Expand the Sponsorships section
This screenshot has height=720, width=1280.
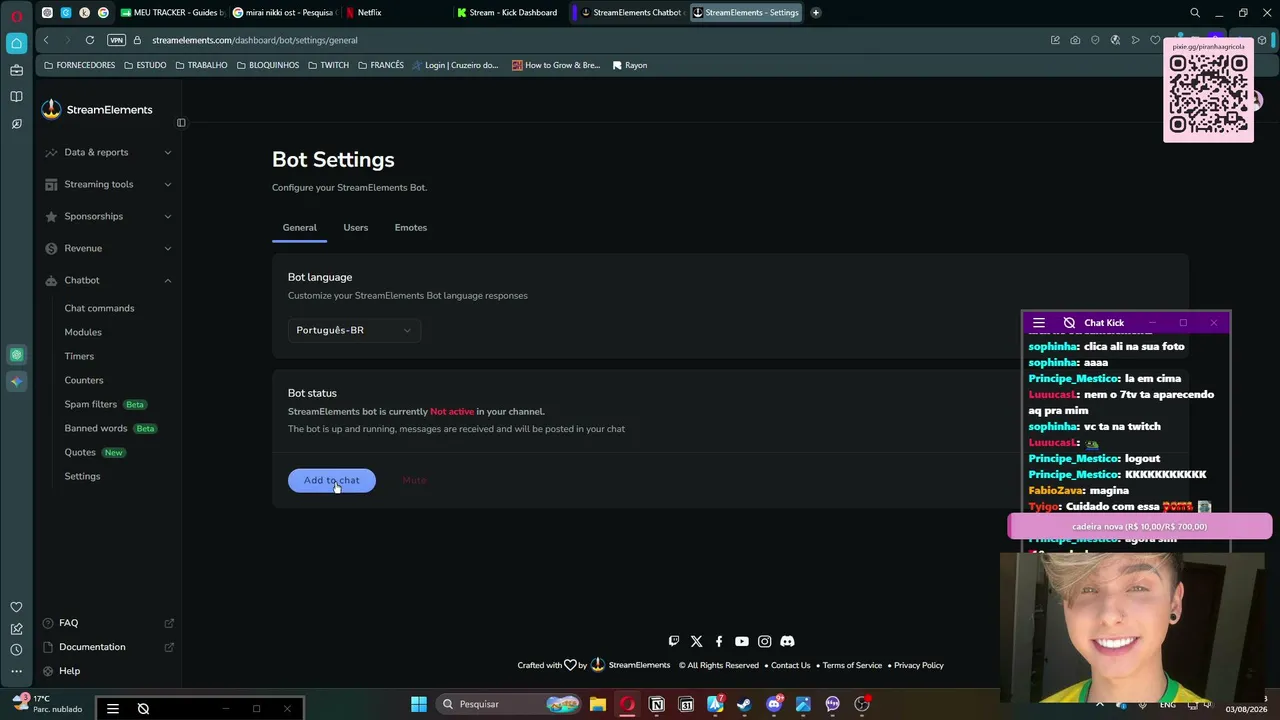[108, 216]
